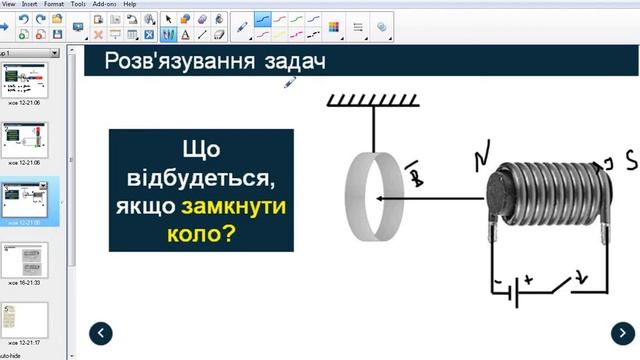Select the purple eraser-shaped tool
Viewport: 640px width, 360px height.
tap(202, 19)
